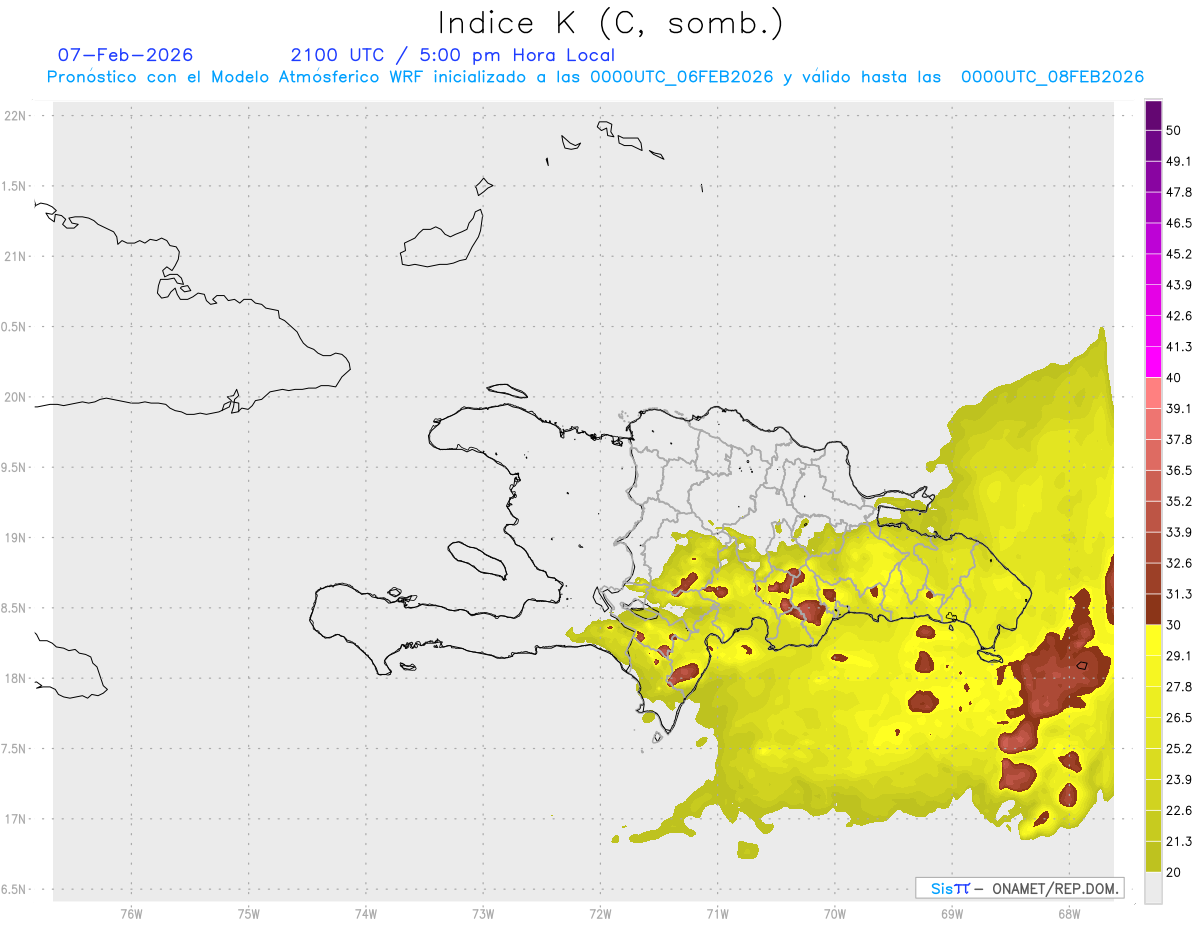1200x927 pixels.
Task: Click the longitude label "71W"
Action: 717,913
